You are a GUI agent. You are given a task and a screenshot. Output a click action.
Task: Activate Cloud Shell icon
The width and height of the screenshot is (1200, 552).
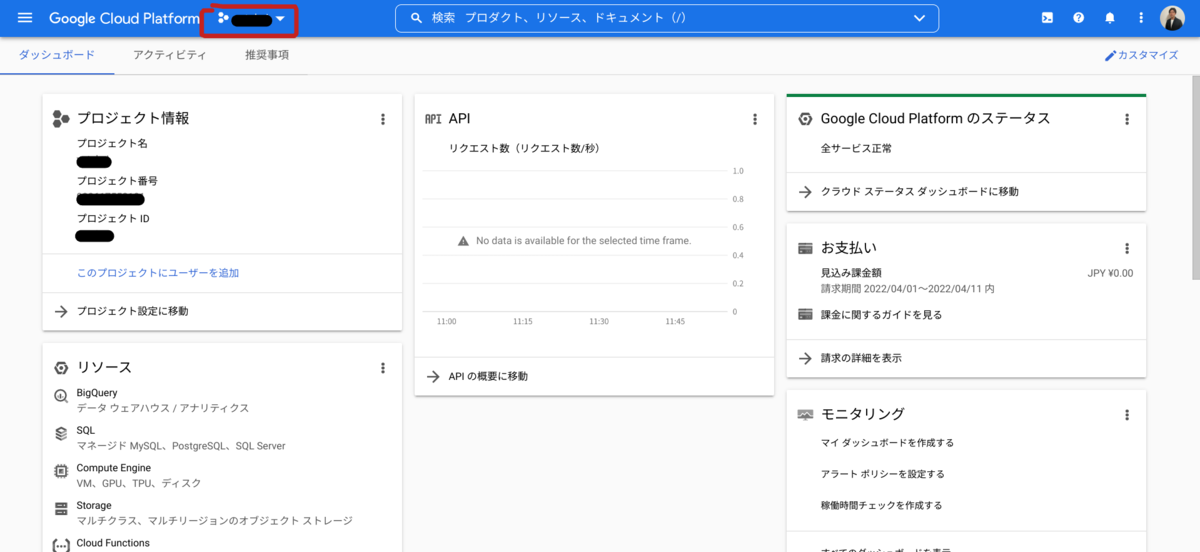1047,18
